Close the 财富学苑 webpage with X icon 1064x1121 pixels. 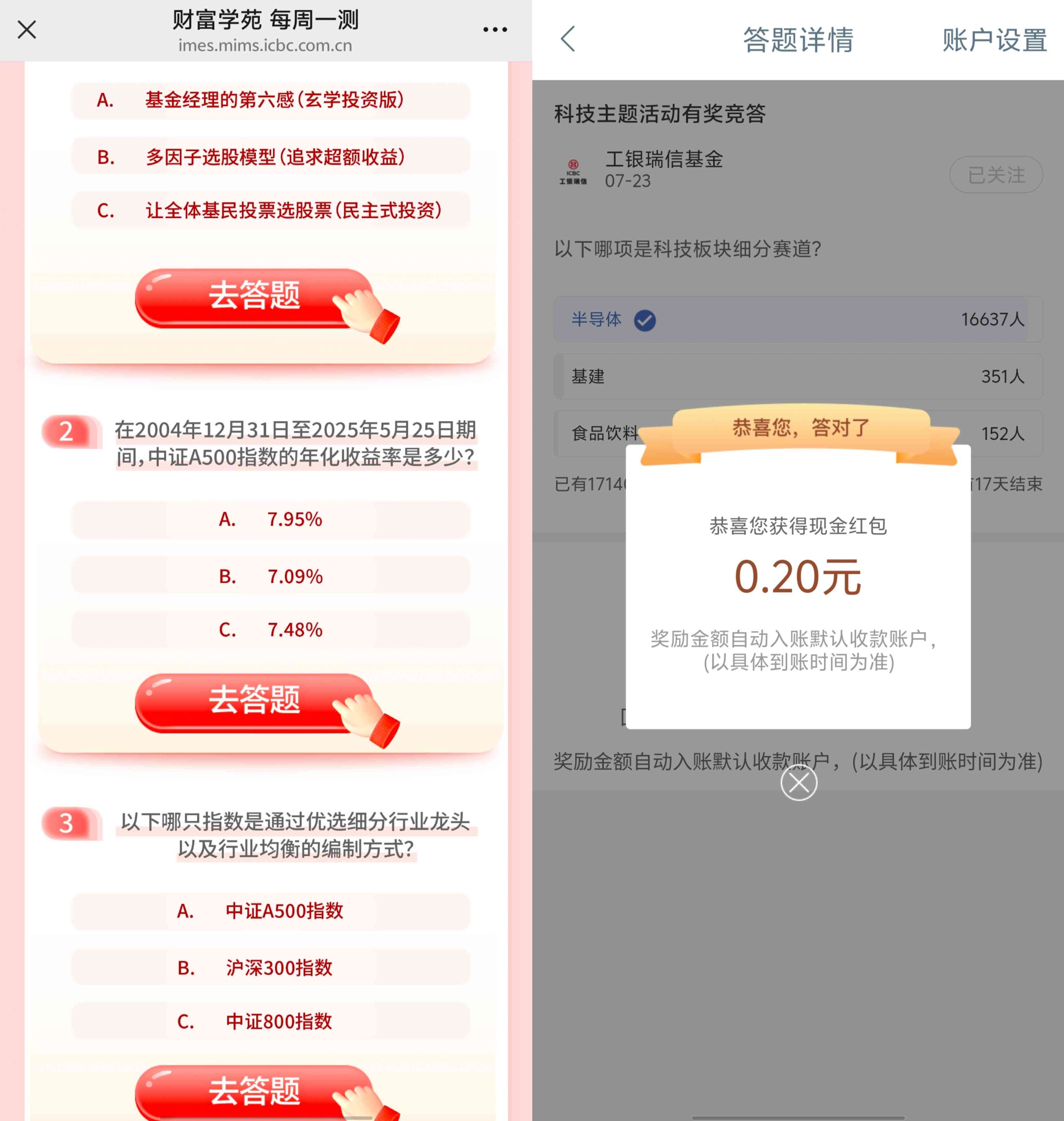click(x=27, y=29)
